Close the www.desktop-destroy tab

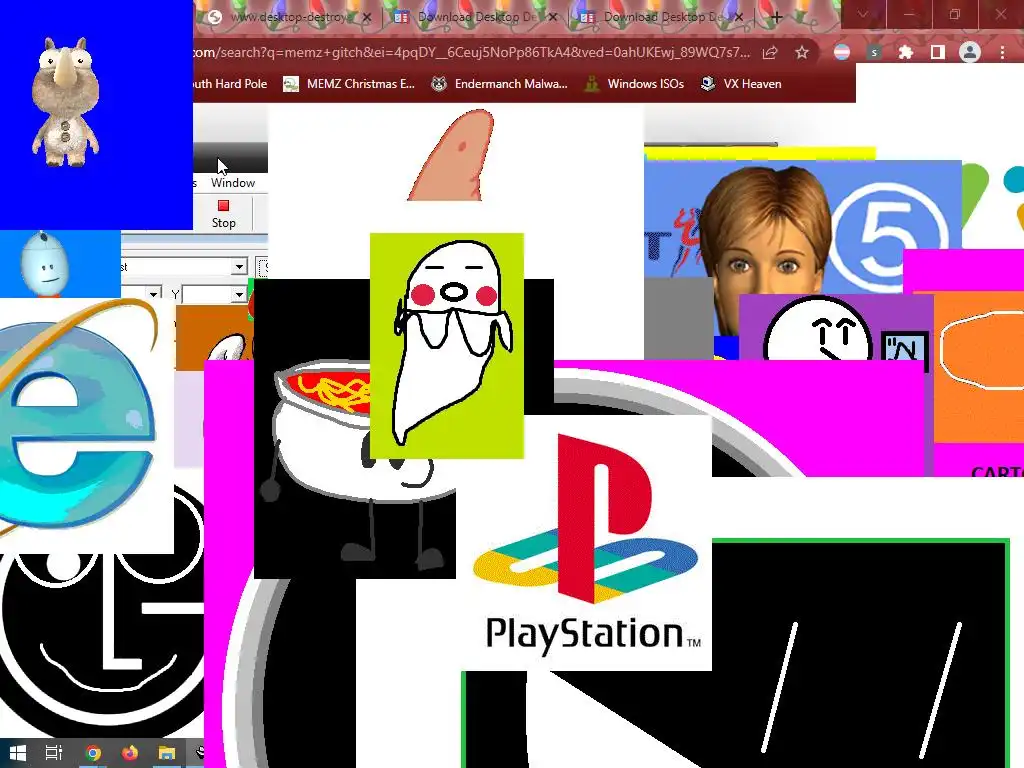coord(367,18)
